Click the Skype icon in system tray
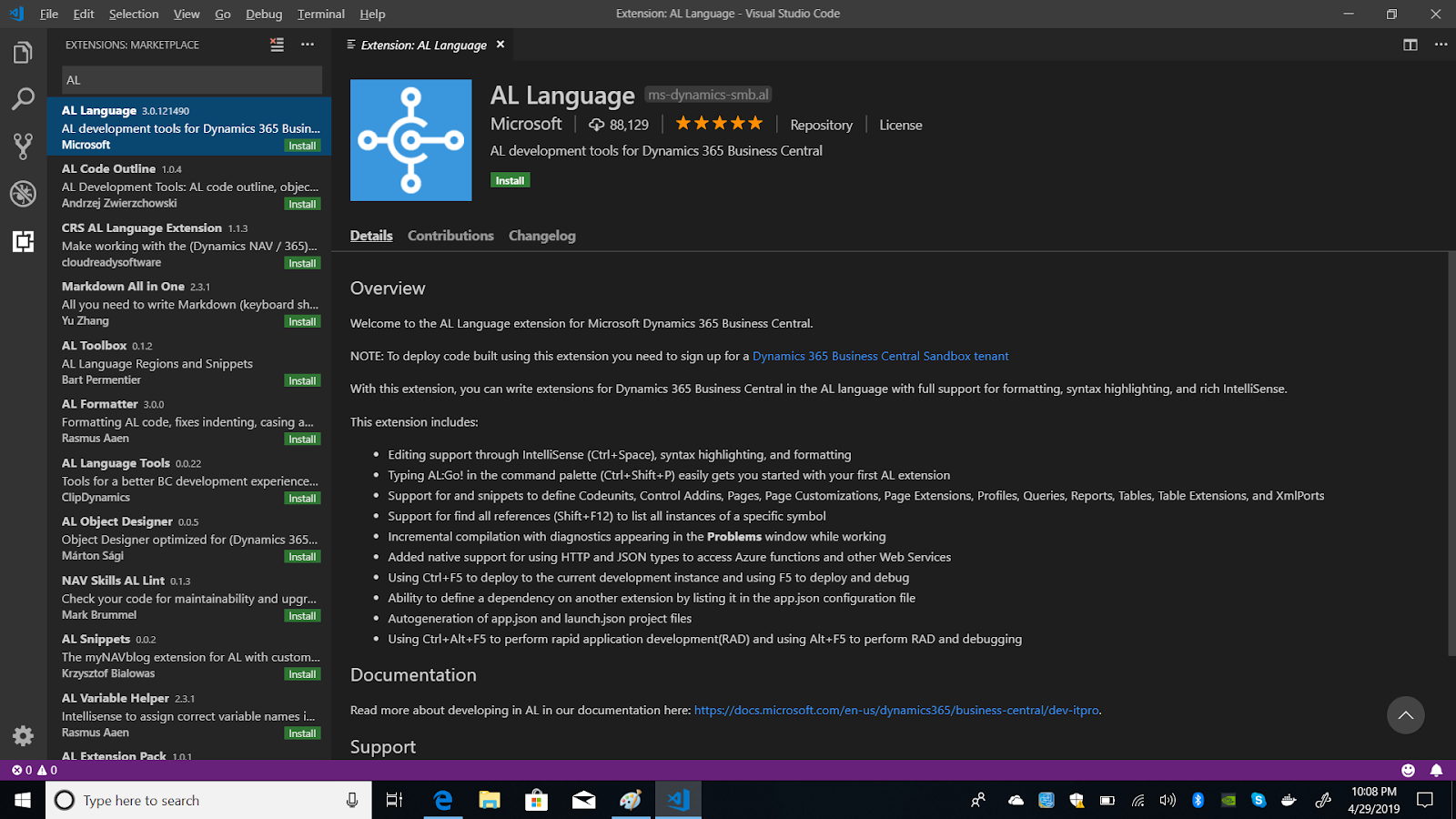This screenshot has width=1456, height=819. point(1259,800)
